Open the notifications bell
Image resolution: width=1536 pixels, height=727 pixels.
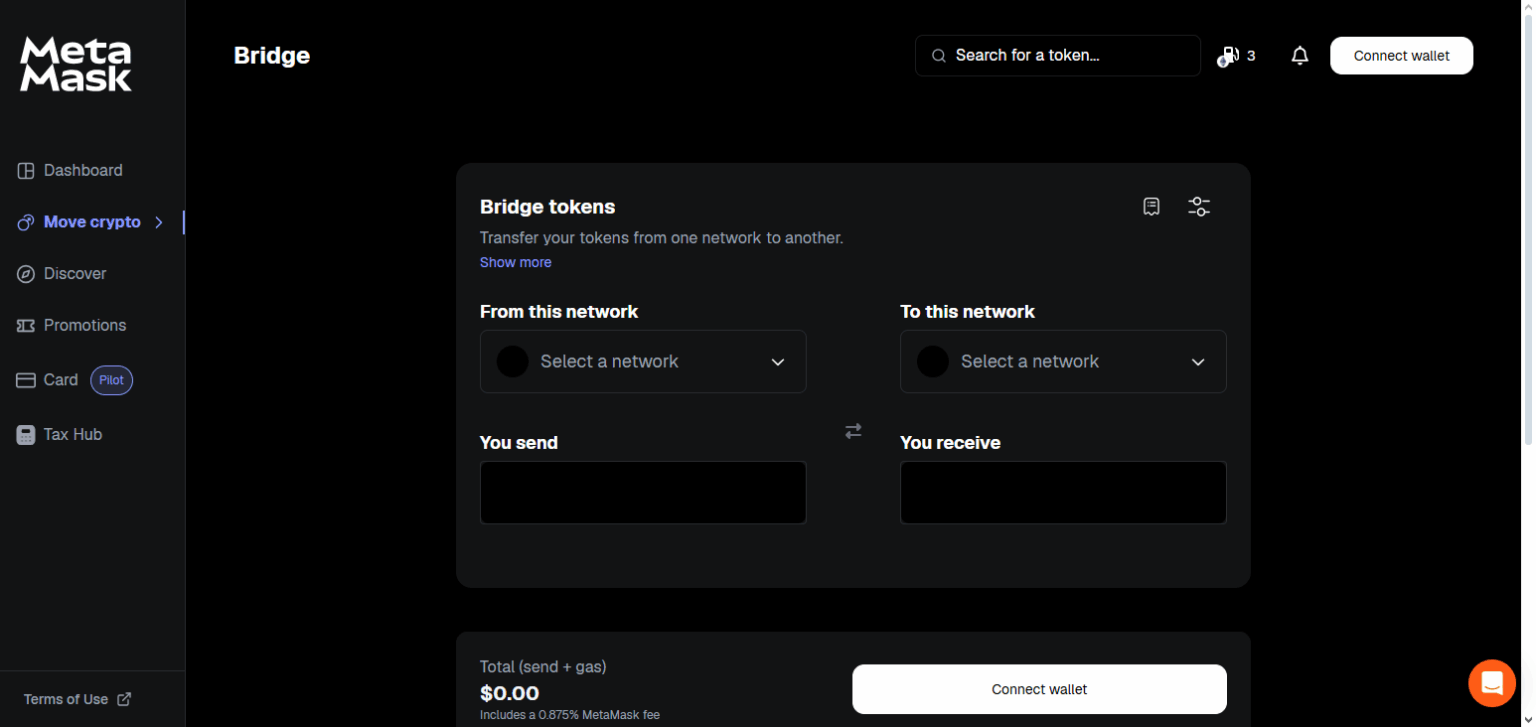[x=1299, y=55]
